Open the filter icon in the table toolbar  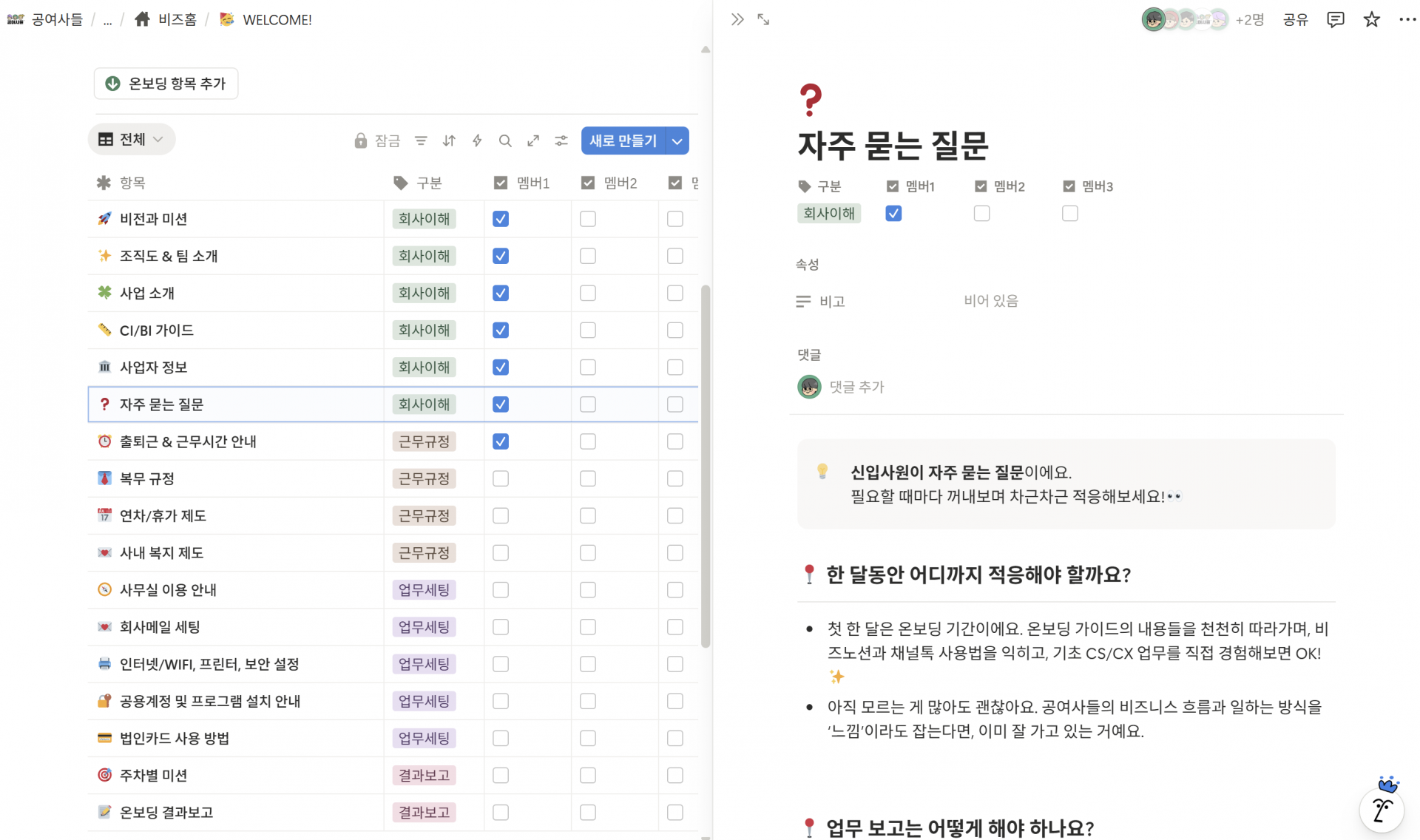click(421, 140)
